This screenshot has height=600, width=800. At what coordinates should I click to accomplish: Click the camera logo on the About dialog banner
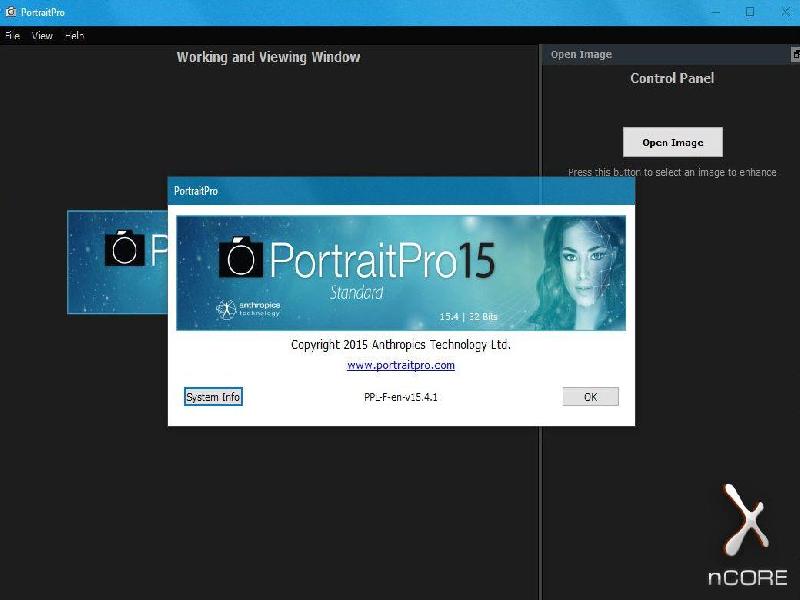(x=241, y=257)
